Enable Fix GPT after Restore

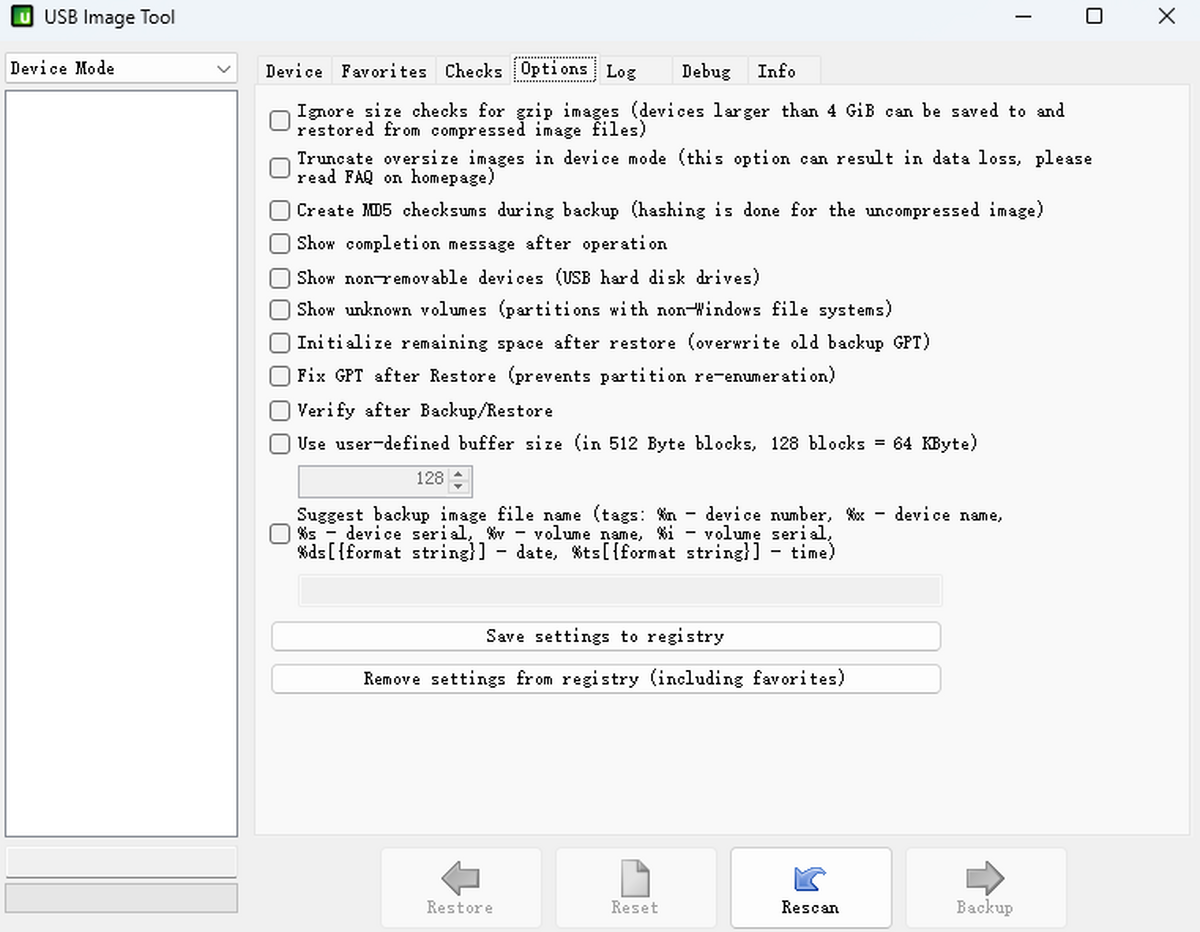(x=280, y=377)
